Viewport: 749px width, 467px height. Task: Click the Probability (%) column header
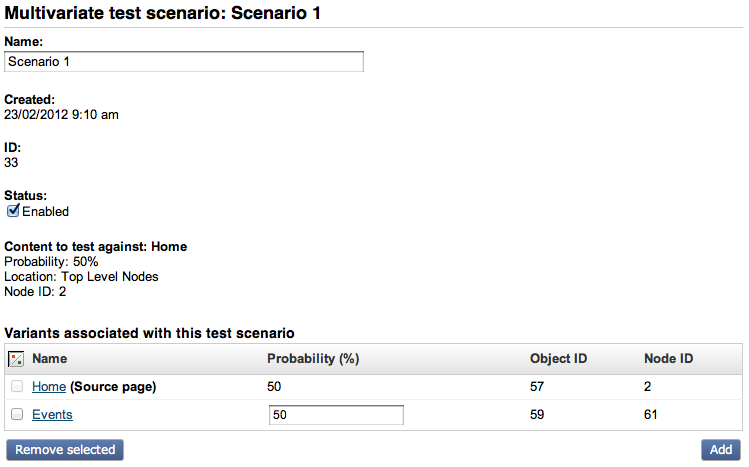pos(313,358)
